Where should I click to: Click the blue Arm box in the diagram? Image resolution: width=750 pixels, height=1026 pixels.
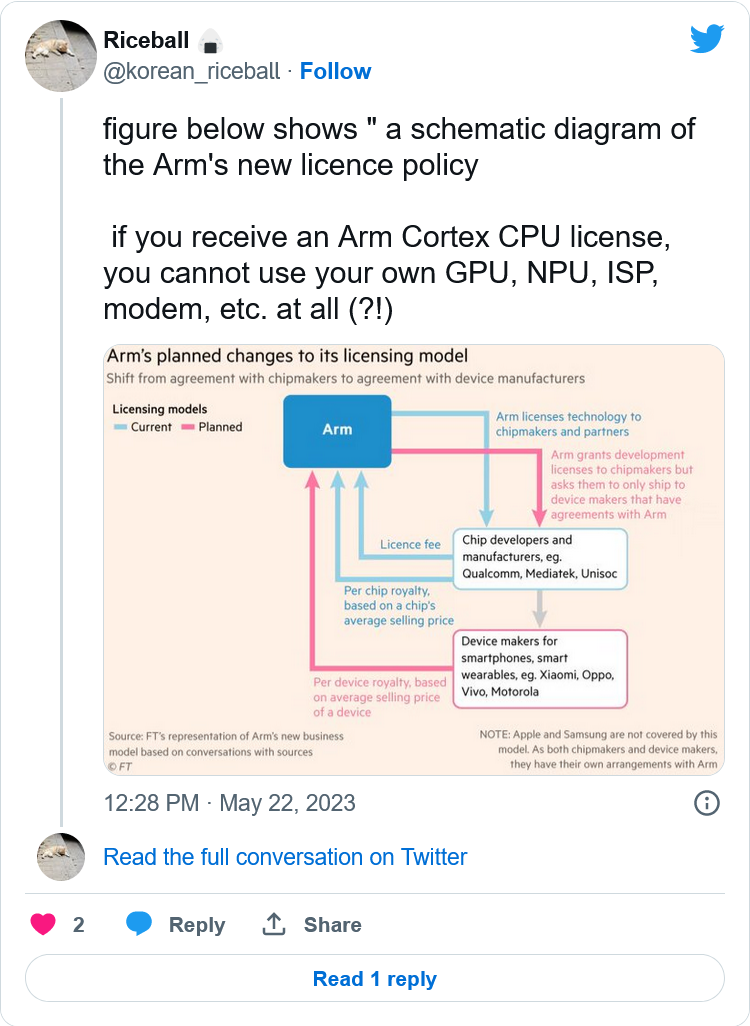coord(337,430)
